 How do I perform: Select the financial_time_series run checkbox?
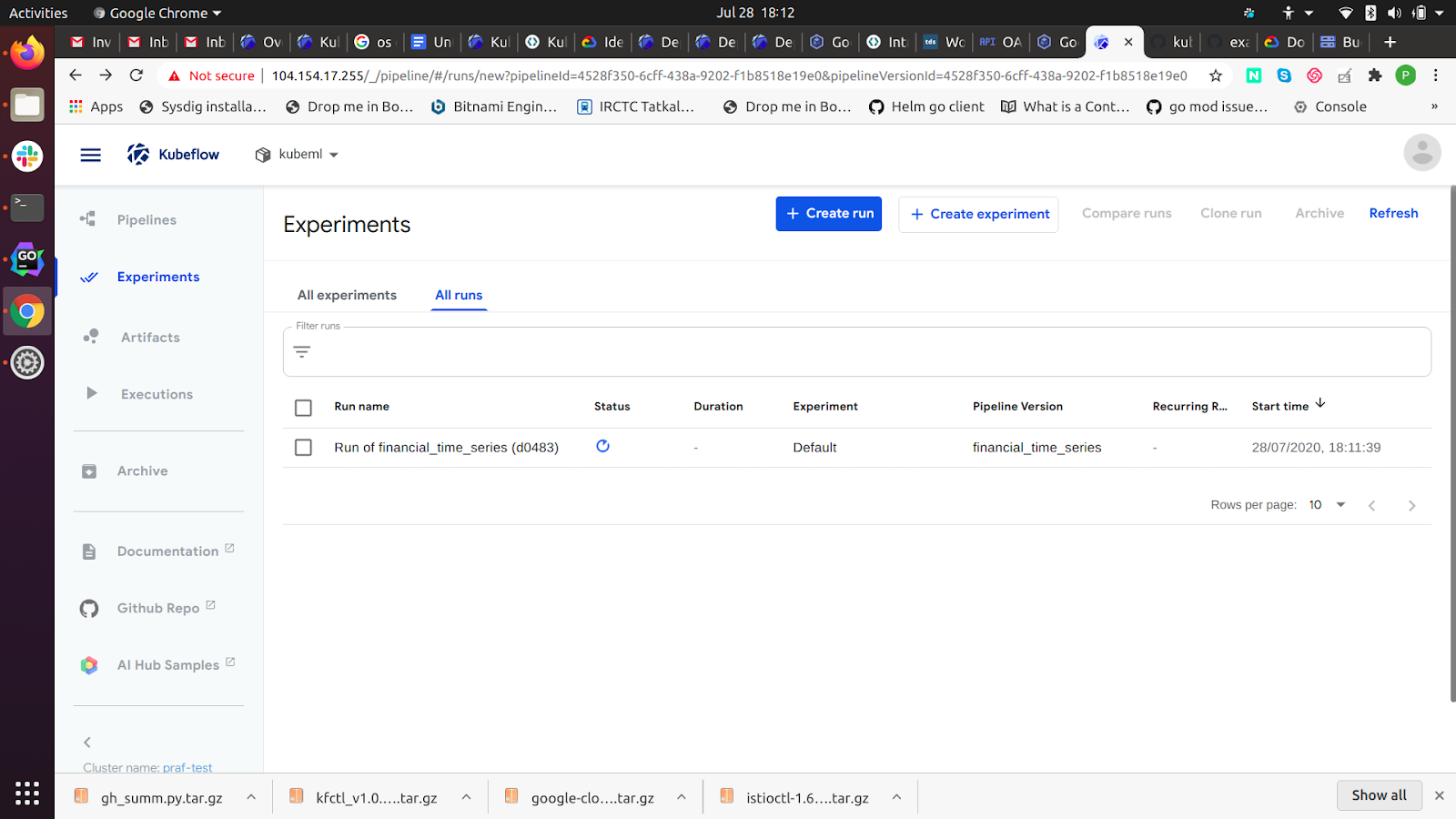coord(303,447)
